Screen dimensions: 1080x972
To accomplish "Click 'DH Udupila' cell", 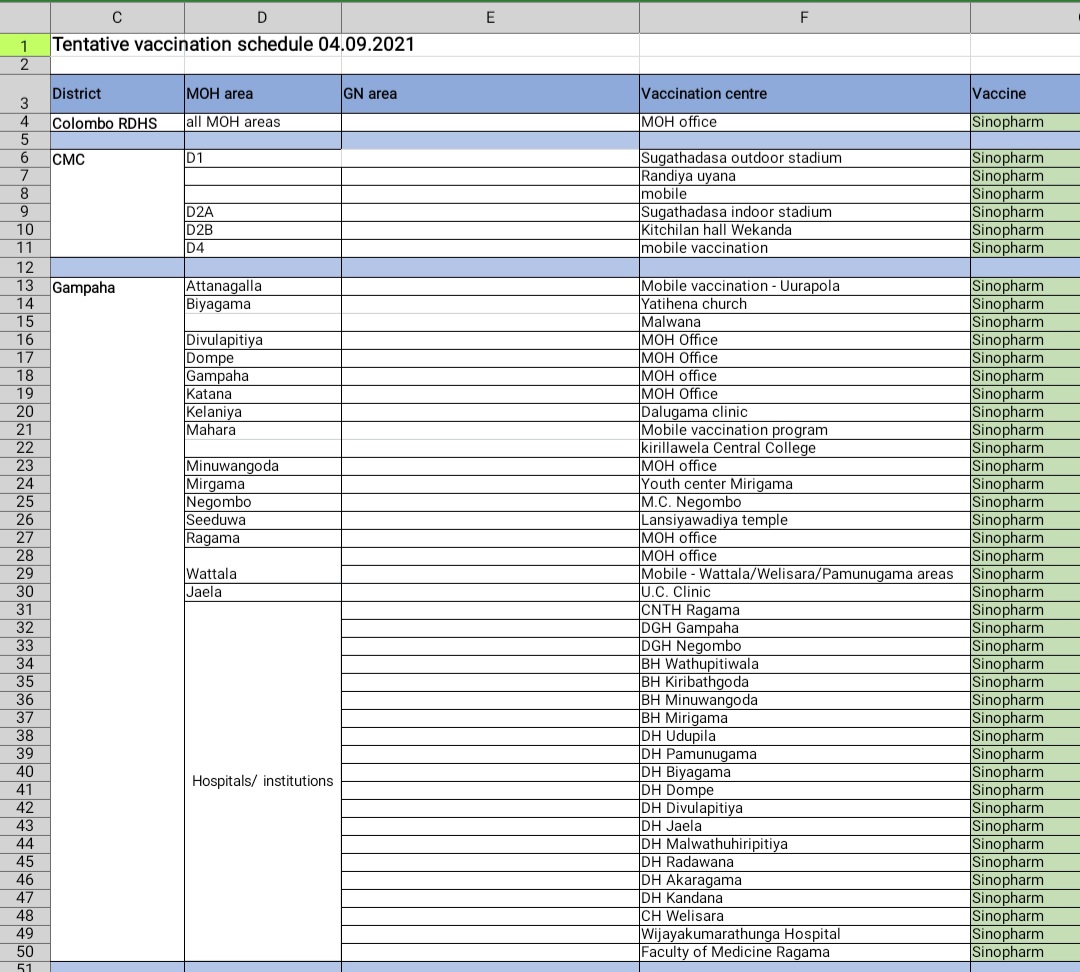I will (804, 736).
